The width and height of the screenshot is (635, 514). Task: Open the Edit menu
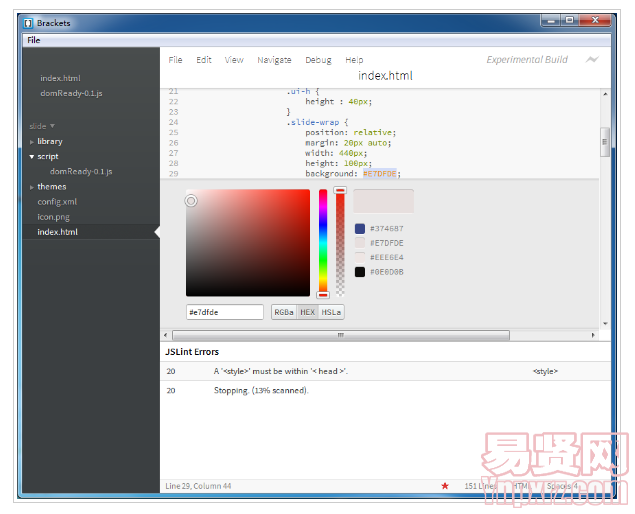coord(204,60)
